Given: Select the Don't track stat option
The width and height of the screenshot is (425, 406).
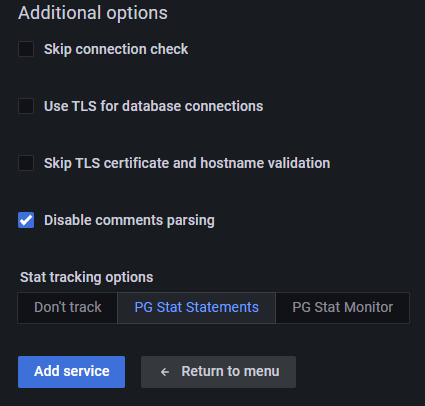Looking at the screenshot, I should point(68,308).
